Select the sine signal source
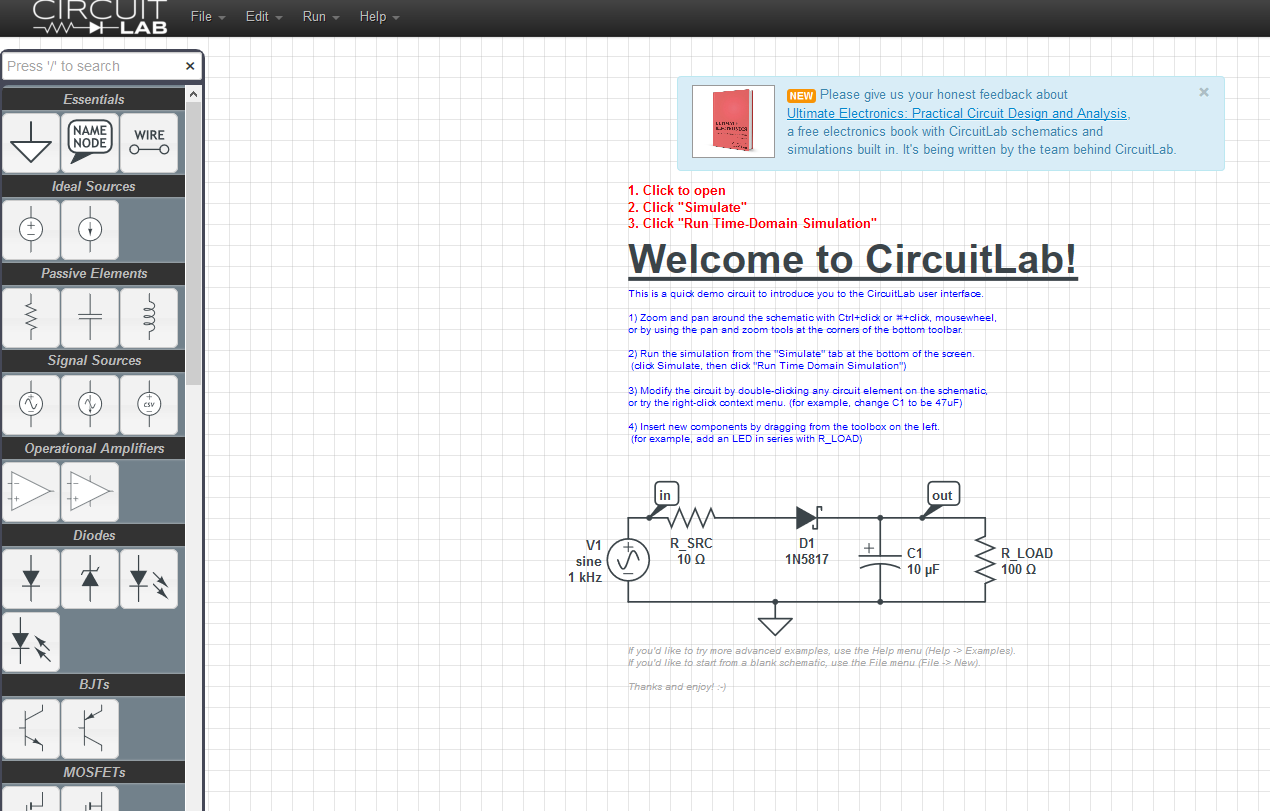Image resolution: width=1270 pixels, height=811 pixels. point(31,404)
